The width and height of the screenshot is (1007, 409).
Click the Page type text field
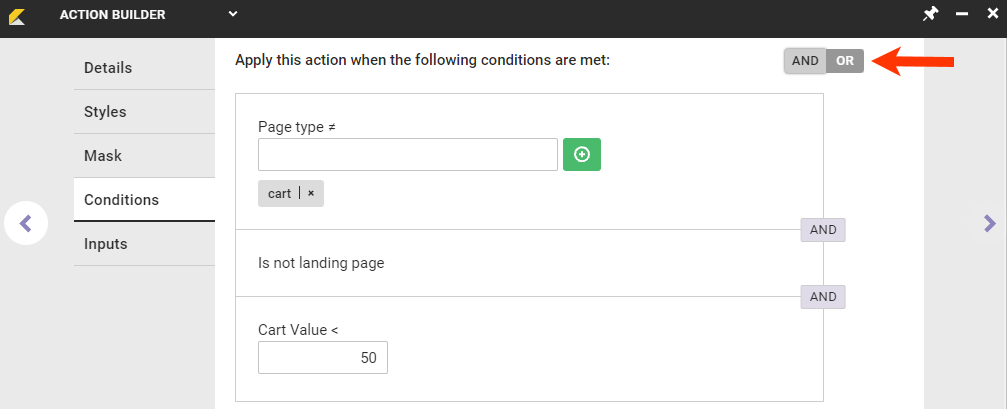pyautogui.click(x=407, y=155)
